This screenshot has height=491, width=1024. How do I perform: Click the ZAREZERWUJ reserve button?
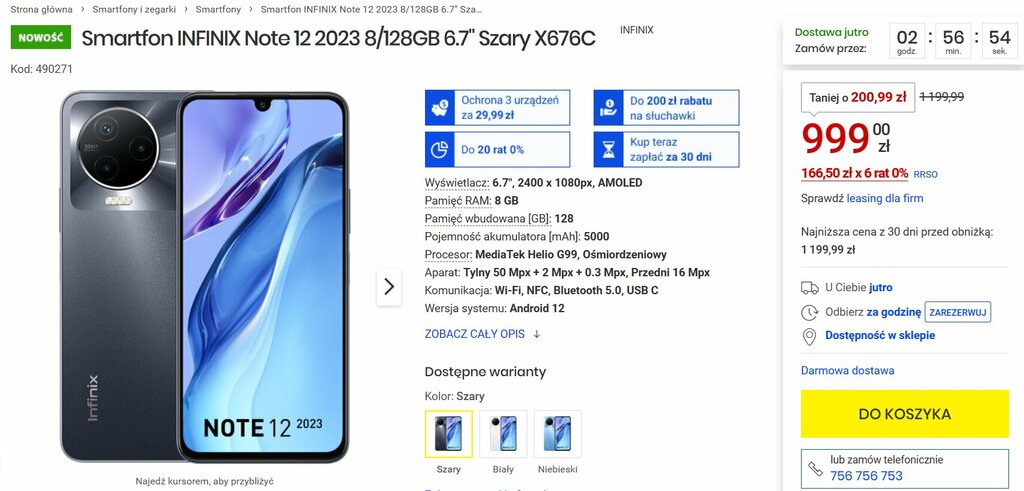958,312
